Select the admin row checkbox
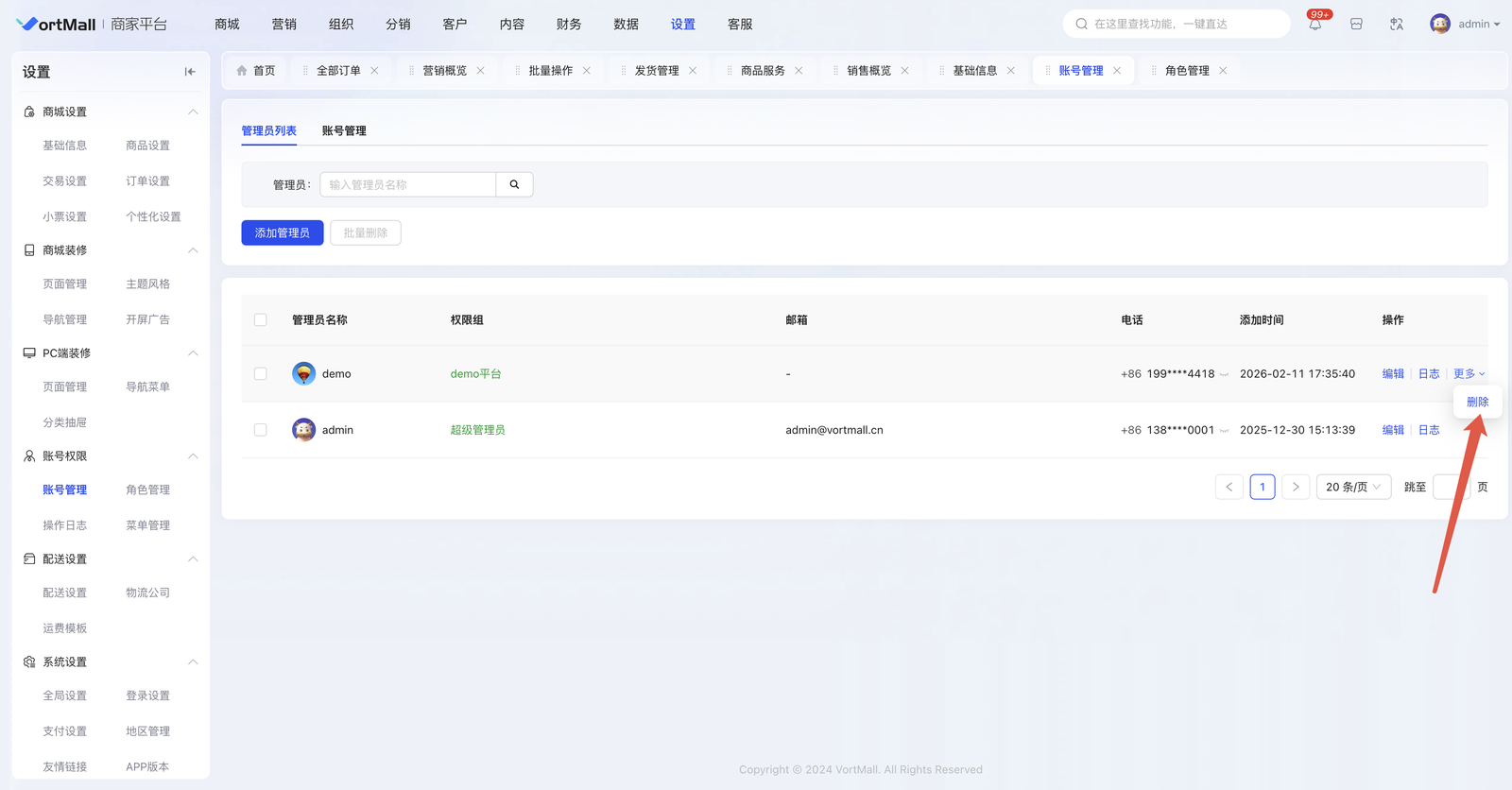The width and height of the screenshot is (1512, 790). [x=261, y=430]
